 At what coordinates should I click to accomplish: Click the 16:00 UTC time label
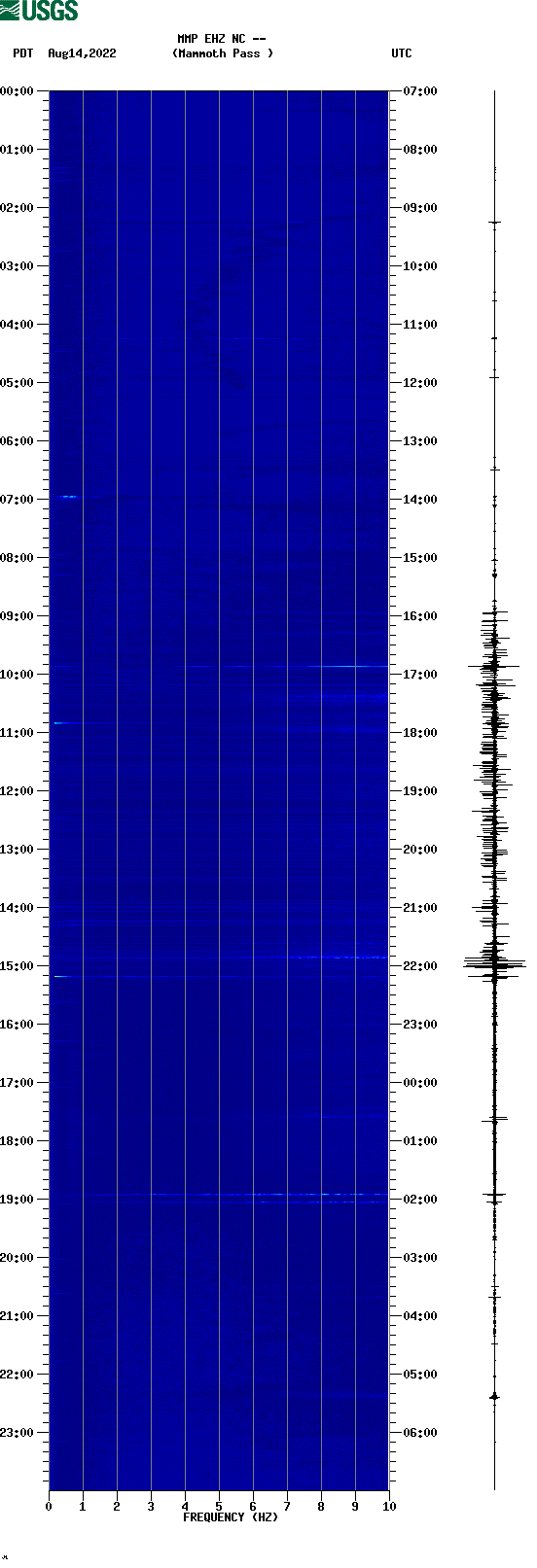pyautogui.click(x=420, y=616)
